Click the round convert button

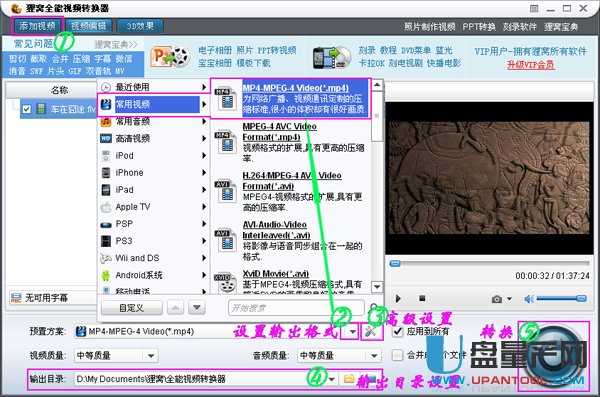(554, 356)
